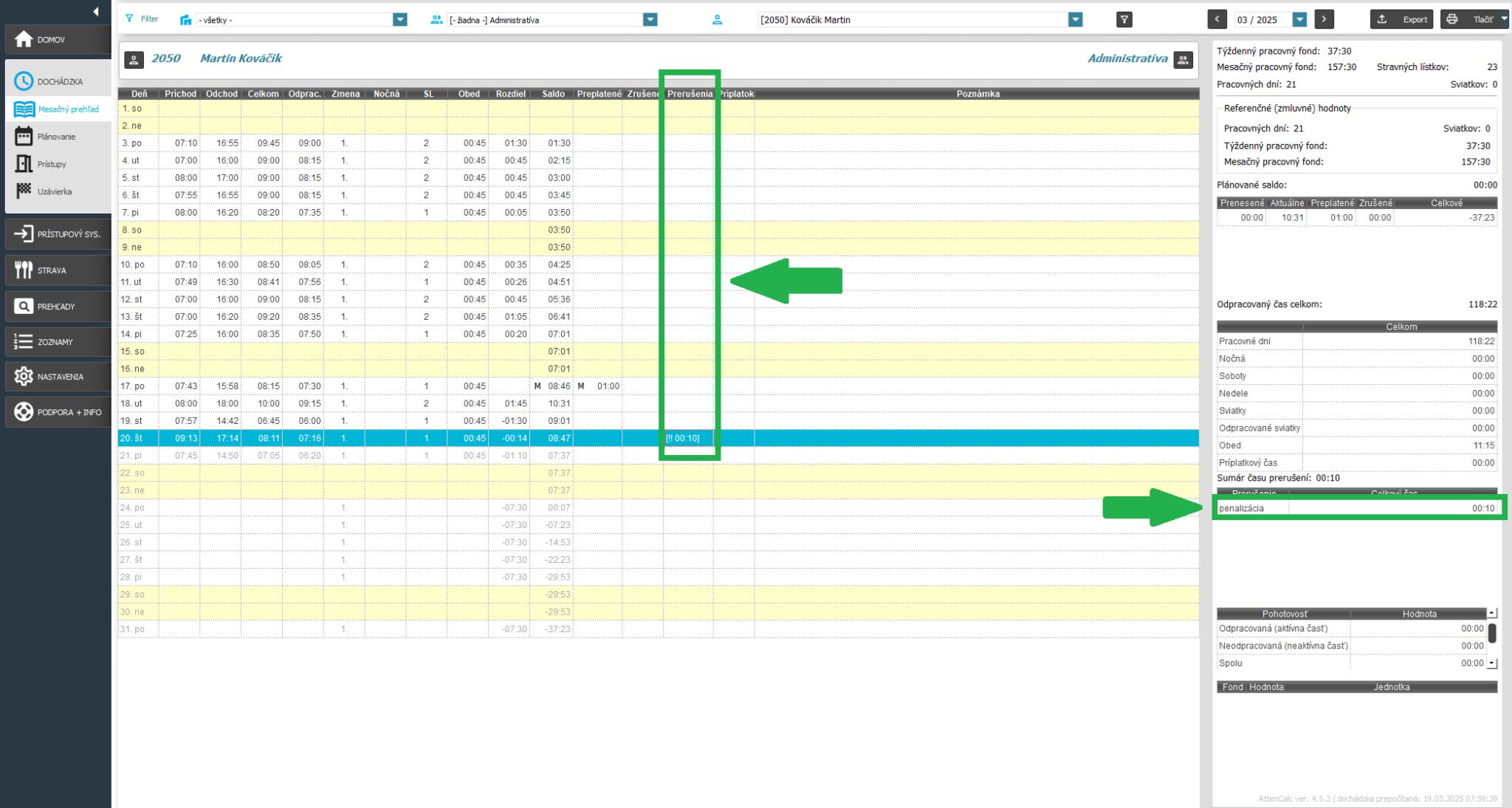This screenshot has height=808, width=1512.
Task: Expand the '- všetky -' dropdown
Action: point(399,20)
